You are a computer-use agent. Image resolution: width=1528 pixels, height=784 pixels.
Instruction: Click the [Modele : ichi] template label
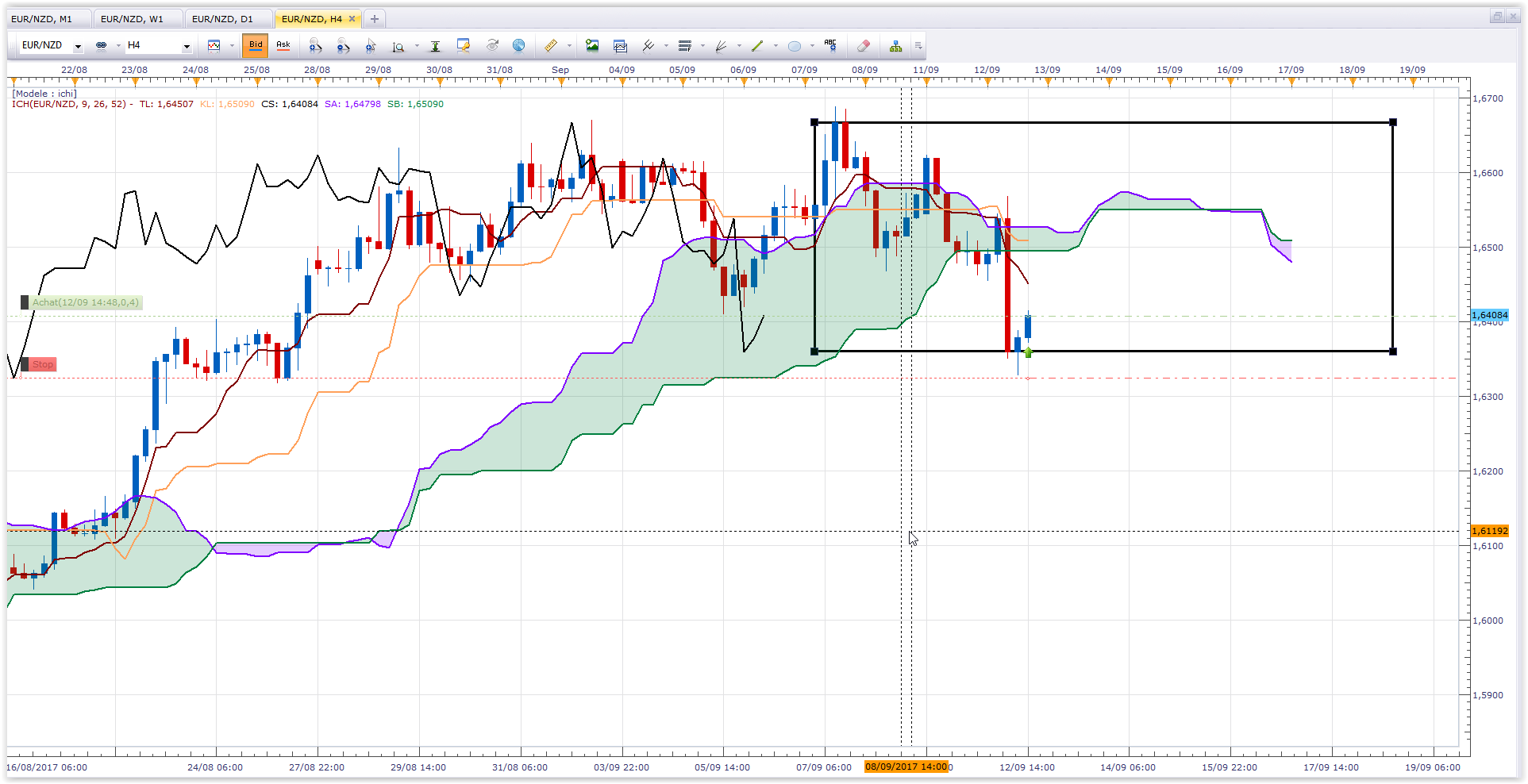(44, 94)
